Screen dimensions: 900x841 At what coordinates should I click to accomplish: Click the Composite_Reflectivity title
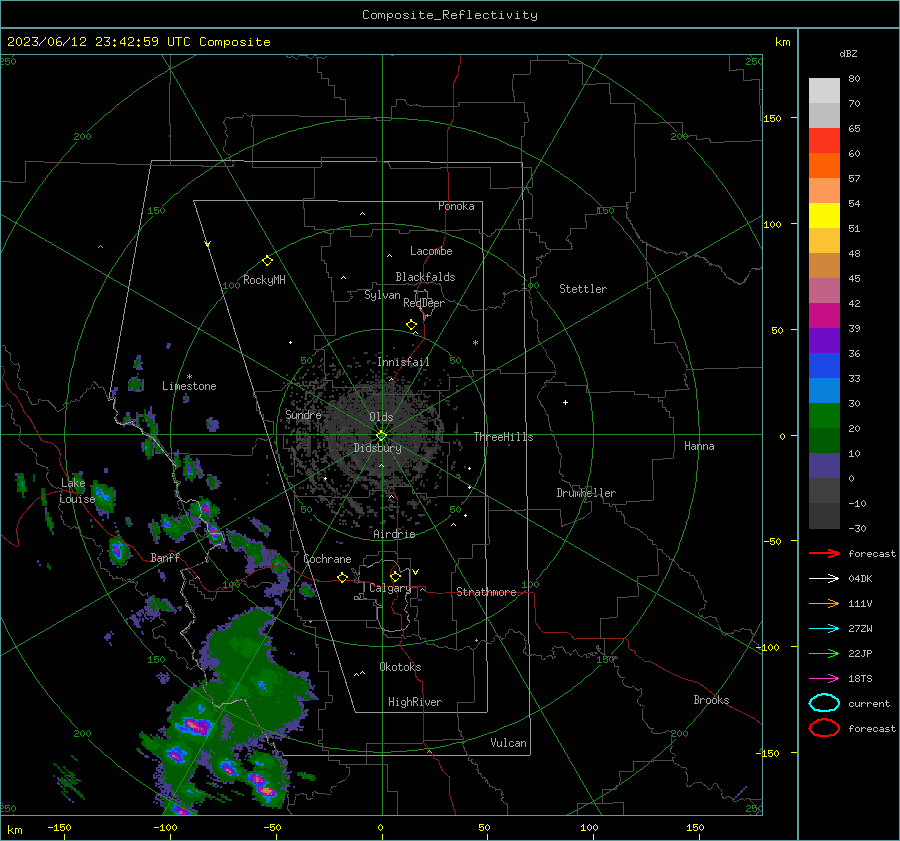450,15
